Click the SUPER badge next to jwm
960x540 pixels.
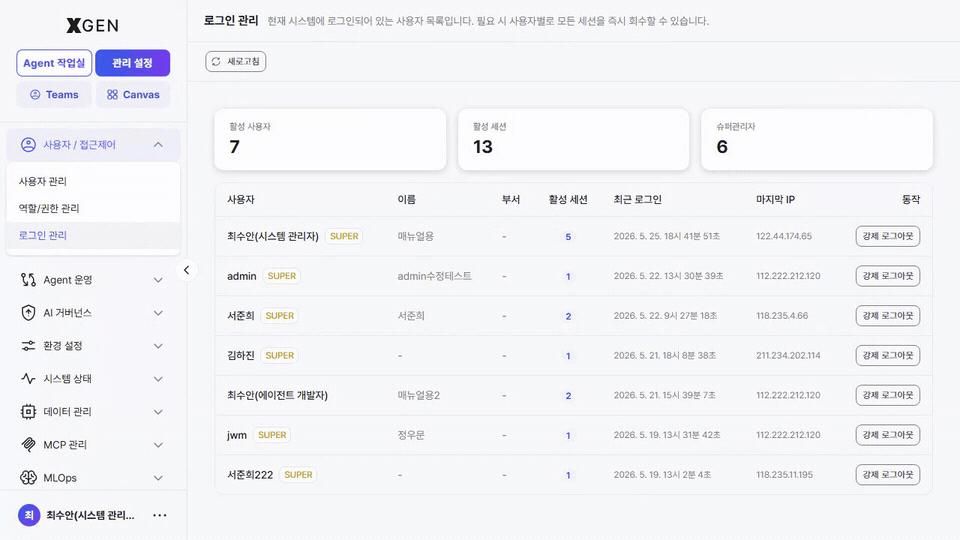point(272,435)
